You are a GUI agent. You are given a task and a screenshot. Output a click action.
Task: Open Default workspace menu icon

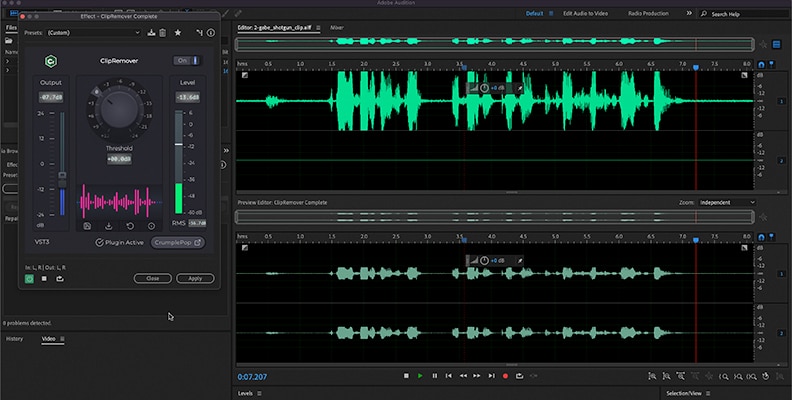(x=551, y=14)
